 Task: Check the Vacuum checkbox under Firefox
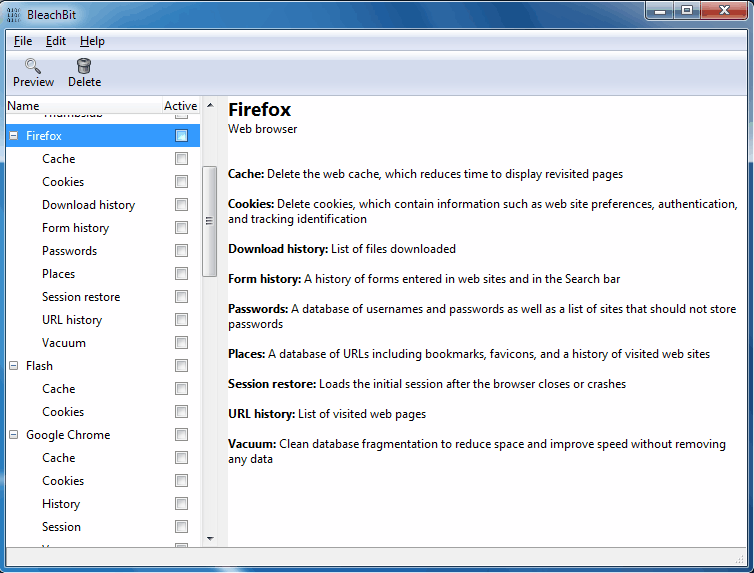click(x=181, y=343)
